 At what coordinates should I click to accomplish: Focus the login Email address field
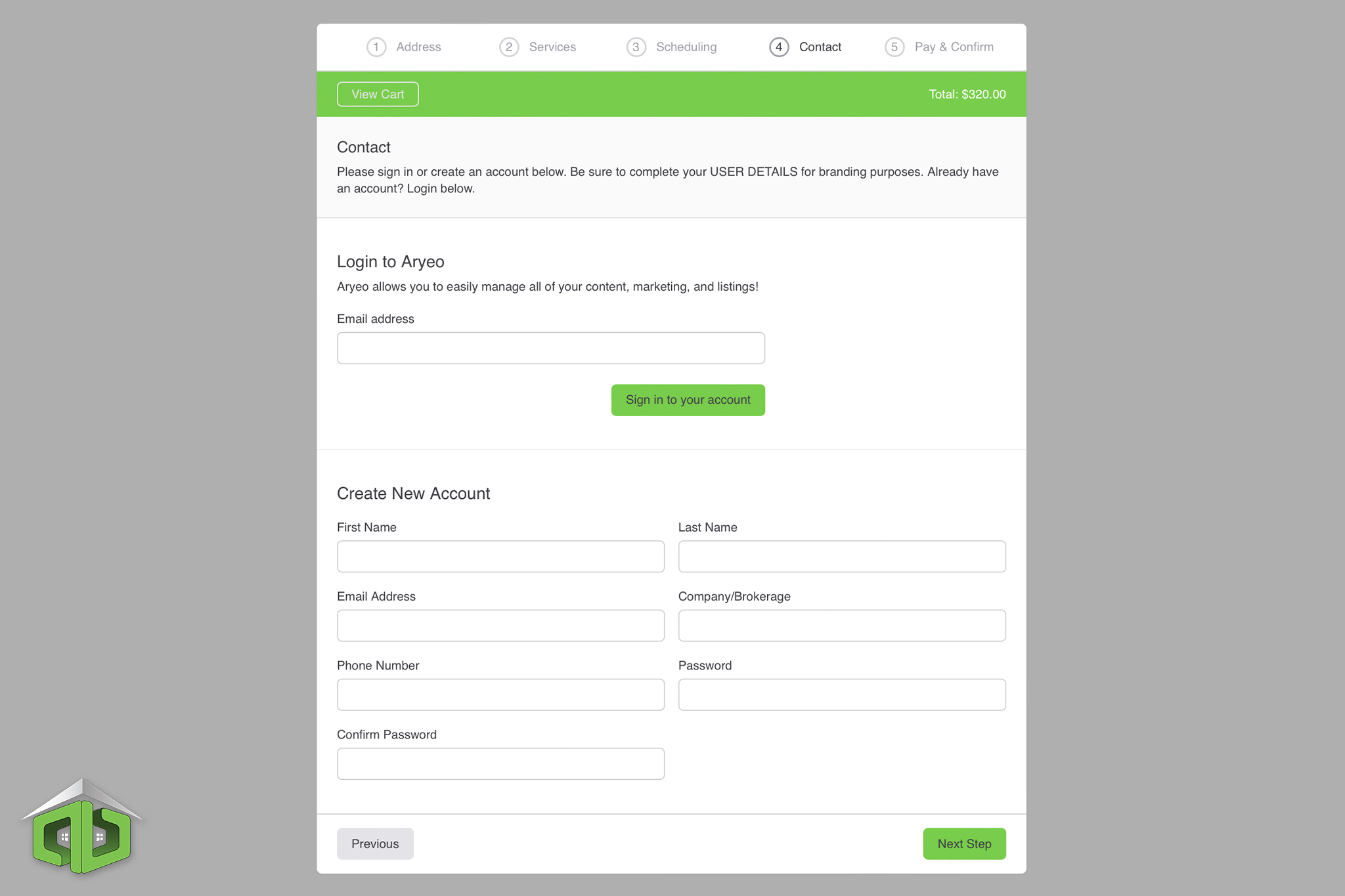tap(551, 348)
